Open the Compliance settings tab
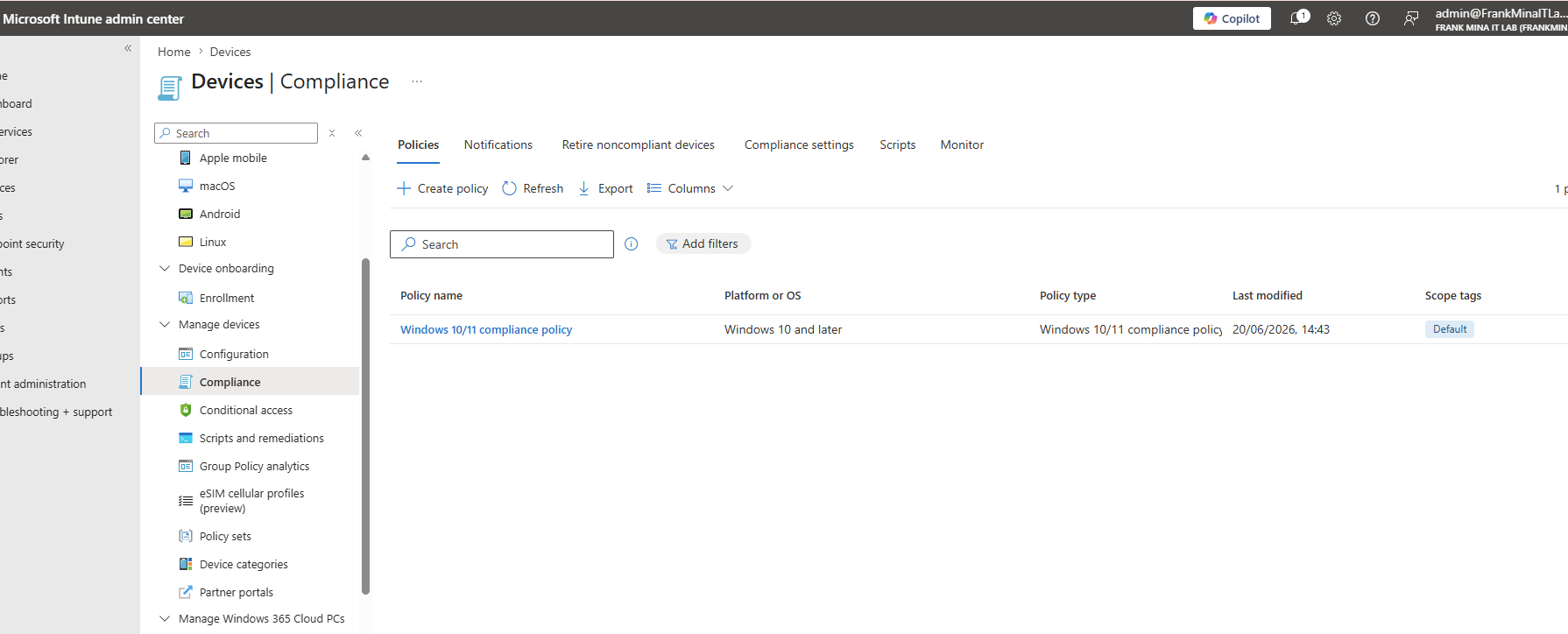 pos(799,144)
